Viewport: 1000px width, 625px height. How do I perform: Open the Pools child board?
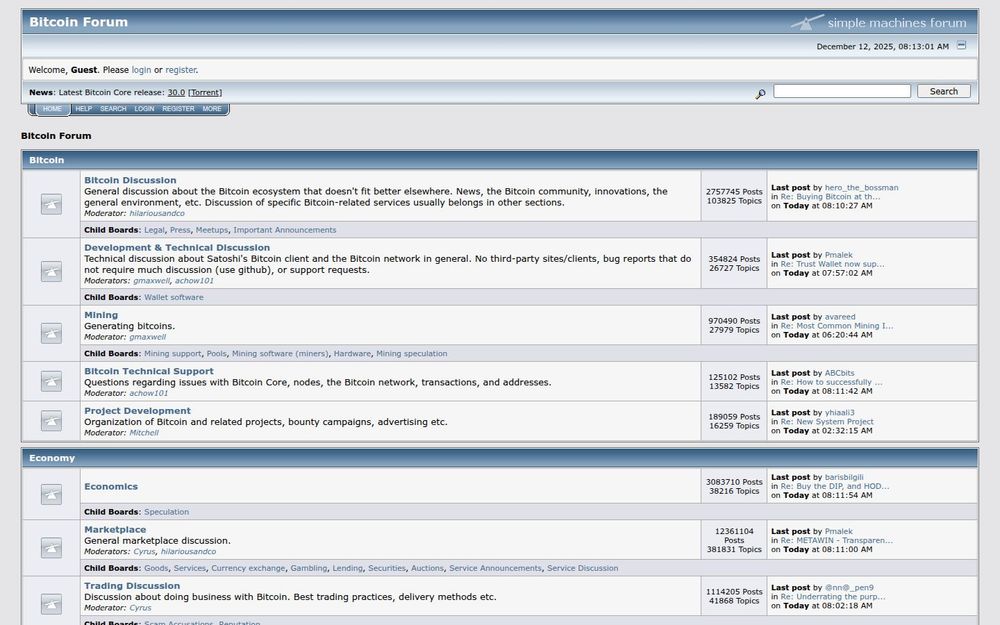[216, 353]
